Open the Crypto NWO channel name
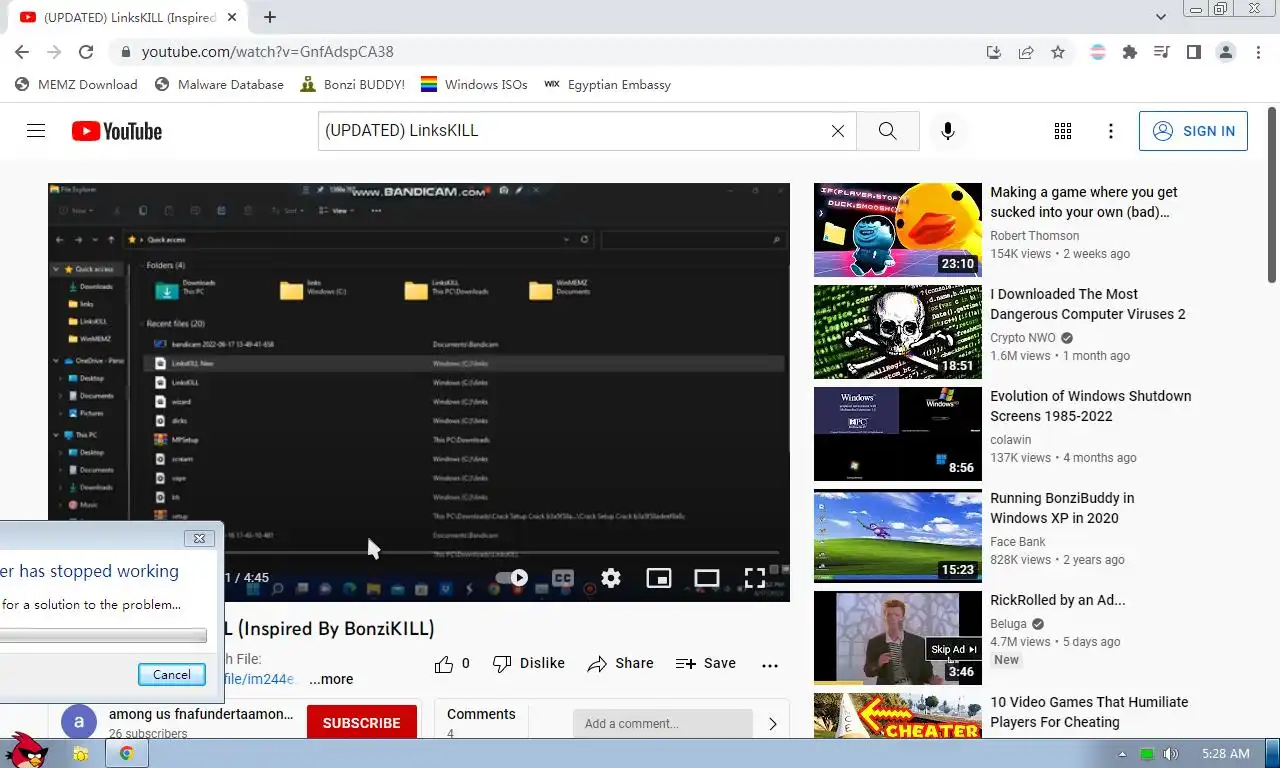This screenshot has width=1280, height=768. [x=1023, y=338]
